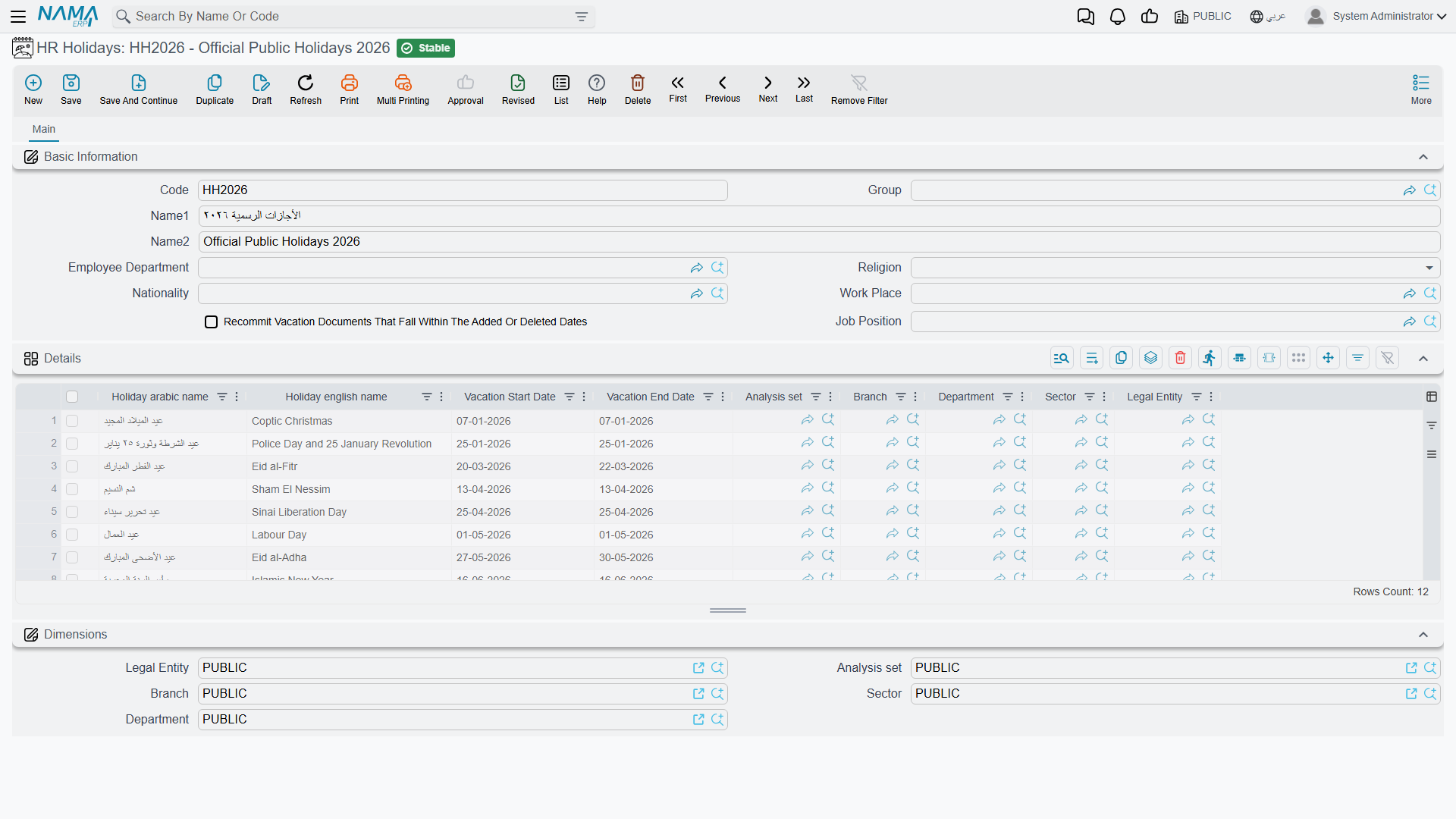Select the Main tab
Viewport: 1456px width, 819px height.
click(44, 130)
